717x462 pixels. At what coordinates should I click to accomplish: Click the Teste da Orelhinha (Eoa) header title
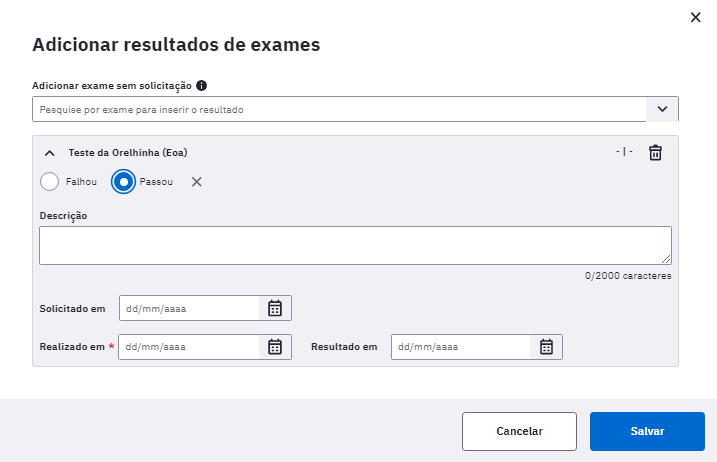(128, 153)
